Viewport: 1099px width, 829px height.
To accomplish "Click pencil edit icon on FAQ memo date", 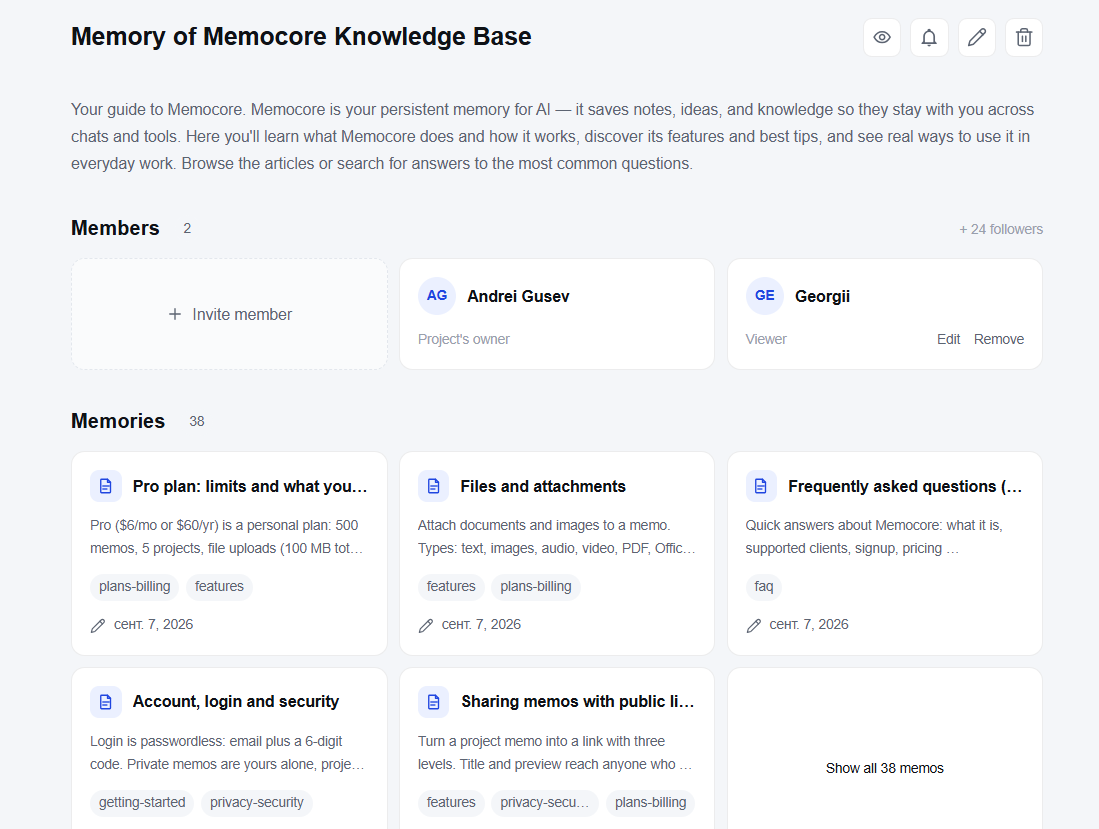I will [x=753, y=626].
